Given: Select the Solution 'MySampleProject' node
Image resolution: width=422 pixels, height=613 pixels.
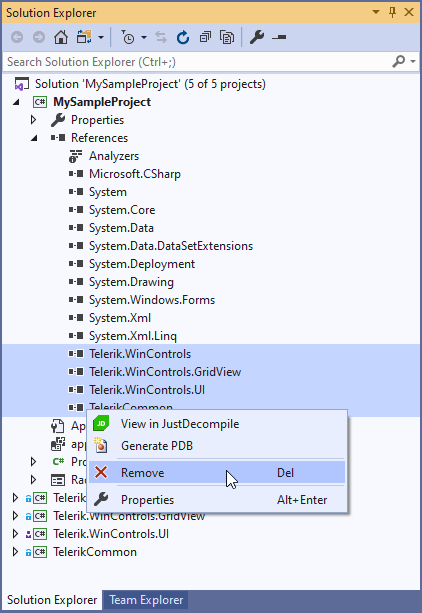Looking at the screenshot, I should pyautogui.click(x=150, y=84).
